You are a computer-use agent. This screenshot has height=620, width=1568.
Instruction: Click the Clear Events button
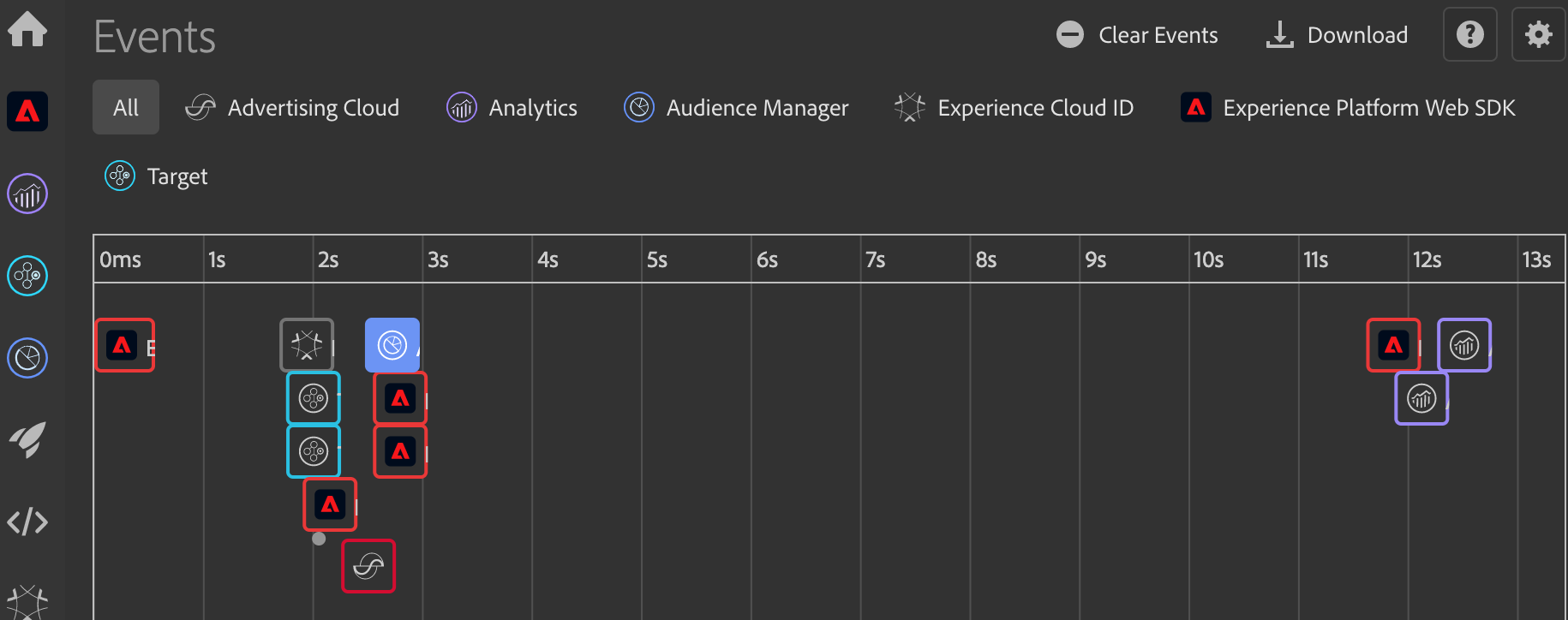1137,35
